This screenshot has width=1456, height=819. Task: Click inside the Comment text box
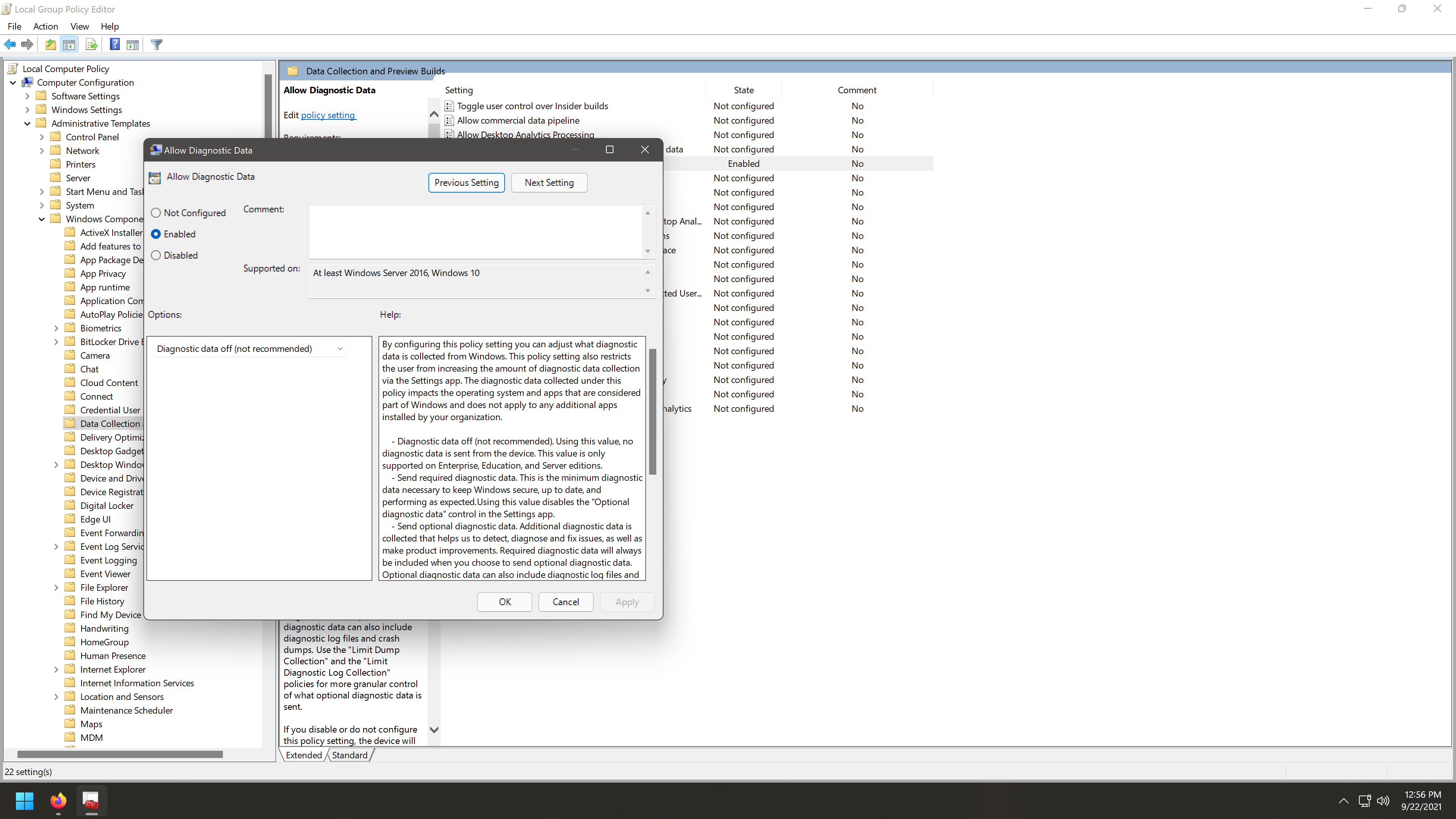tap(476, 232)
